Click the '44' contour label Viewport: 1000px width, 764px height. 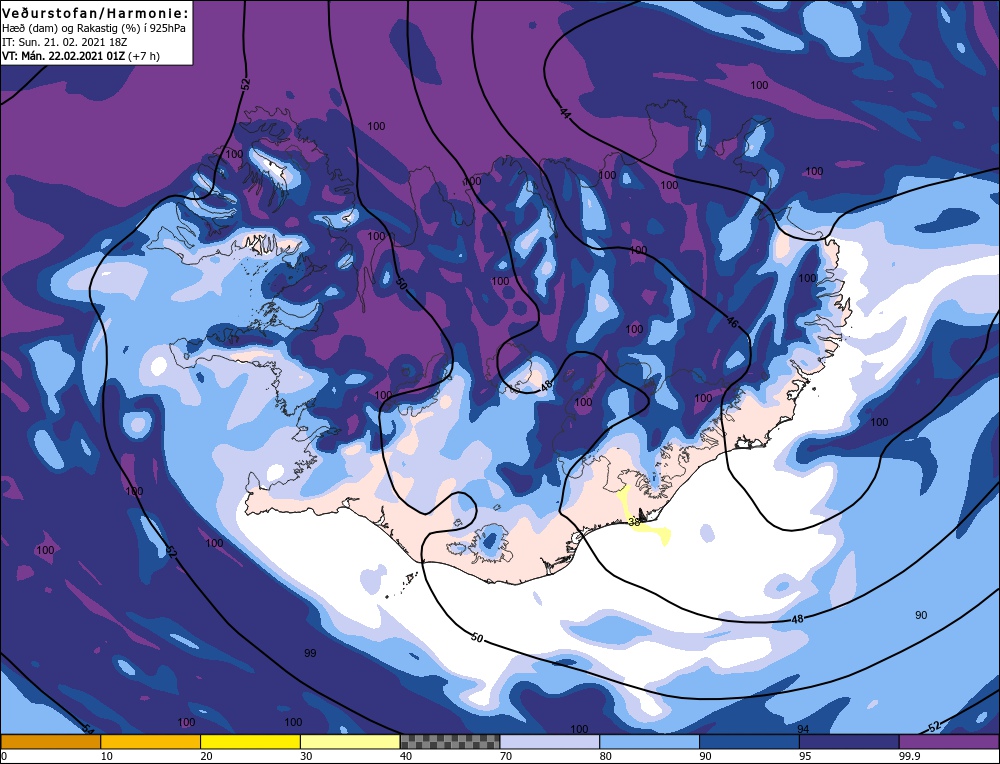(564, 114)
